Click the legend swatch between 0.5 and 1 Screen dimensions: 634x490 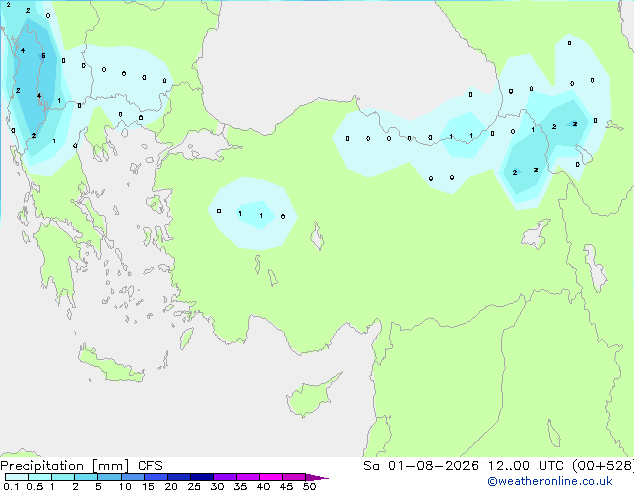point(40,477)
